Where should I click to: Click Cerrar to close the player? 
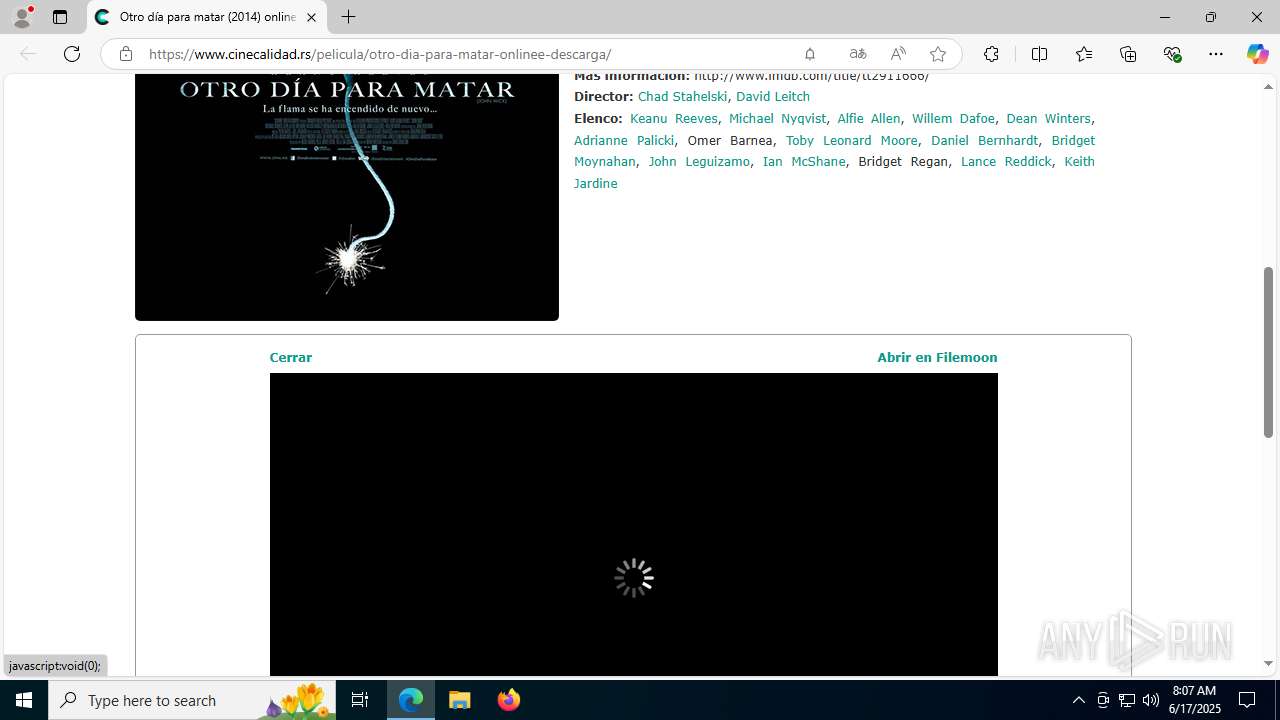tap(291, 358)
